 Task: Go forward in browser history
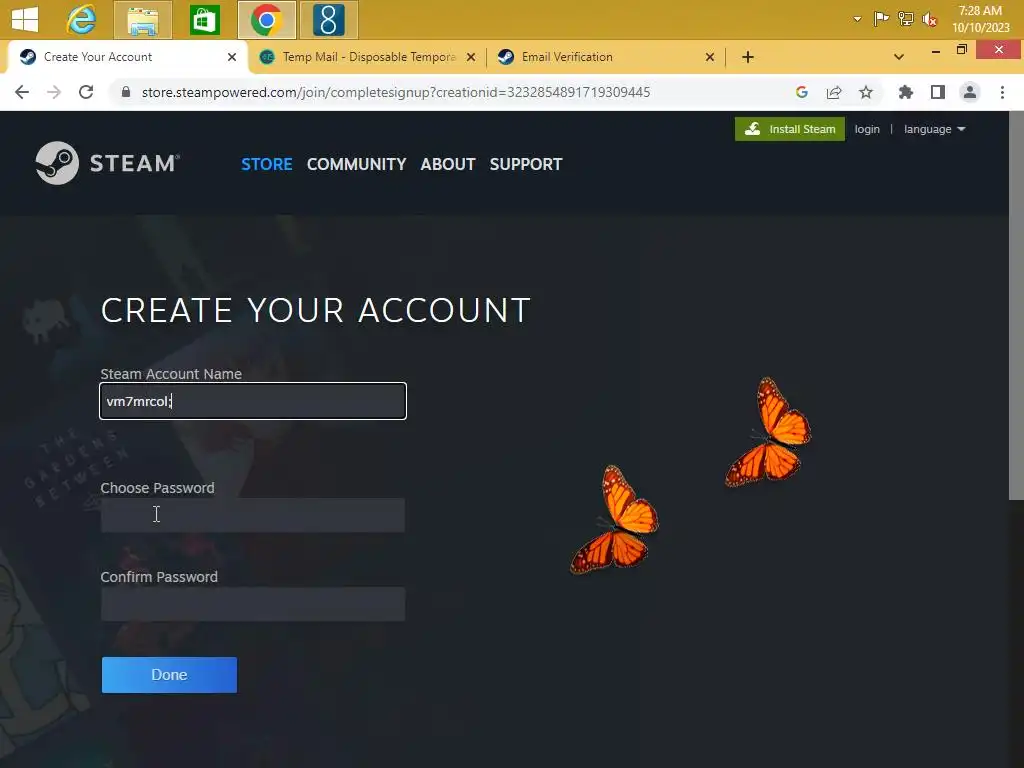[x=54, y=92]
